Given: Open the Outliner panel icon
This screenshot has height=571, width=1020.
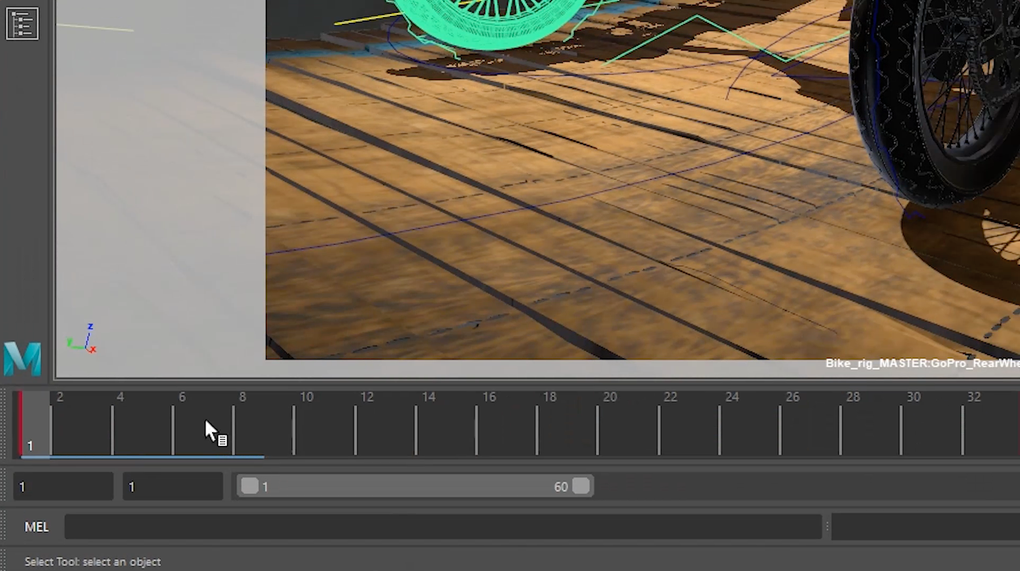Looking at the screenshot, I should click(22, 24).
